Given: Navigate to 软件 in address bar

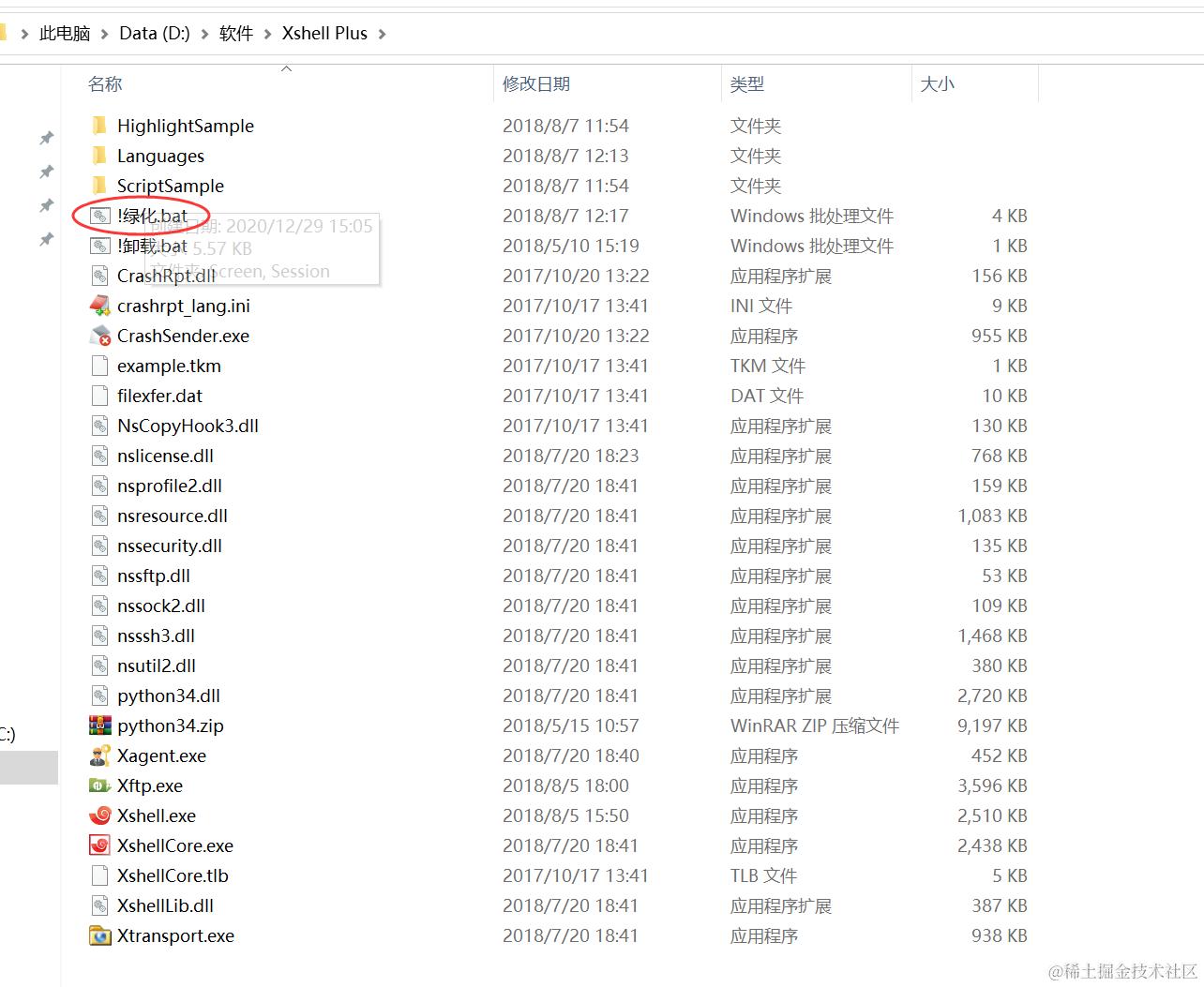Looking at the screenshot, I should (x=236, y=34).
